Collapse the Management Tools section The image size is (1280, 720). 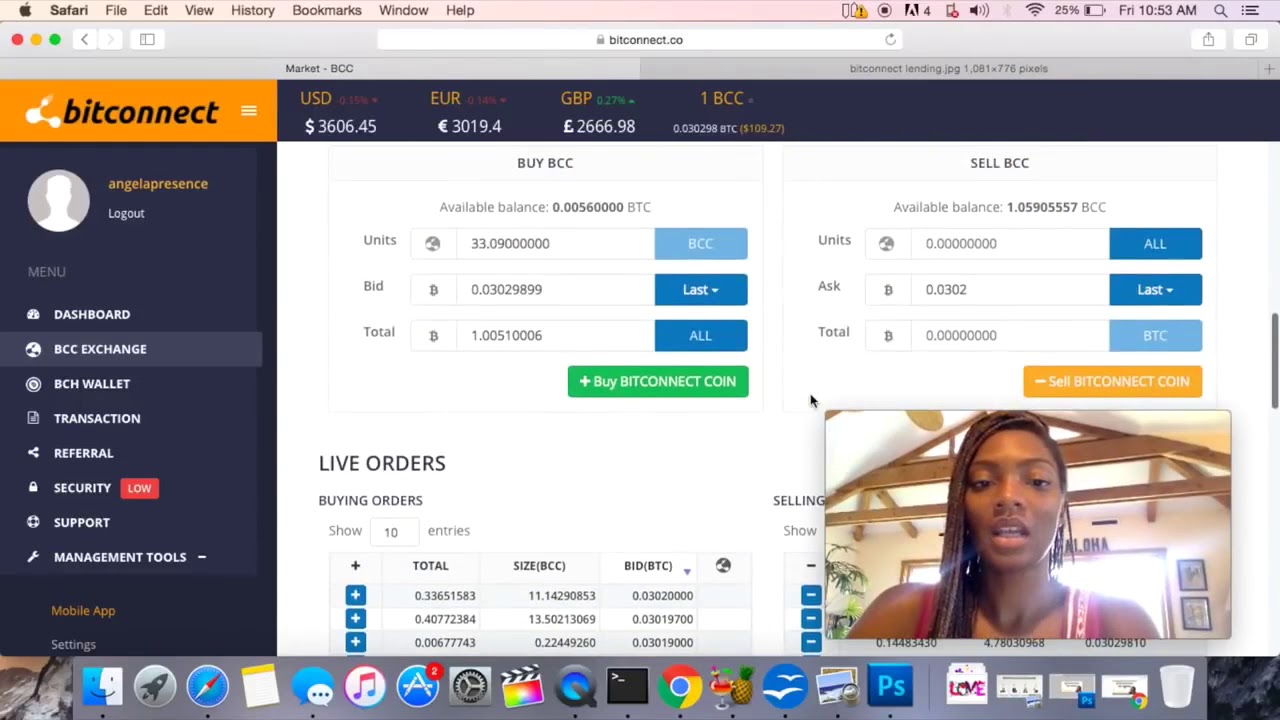click(201, 557)
